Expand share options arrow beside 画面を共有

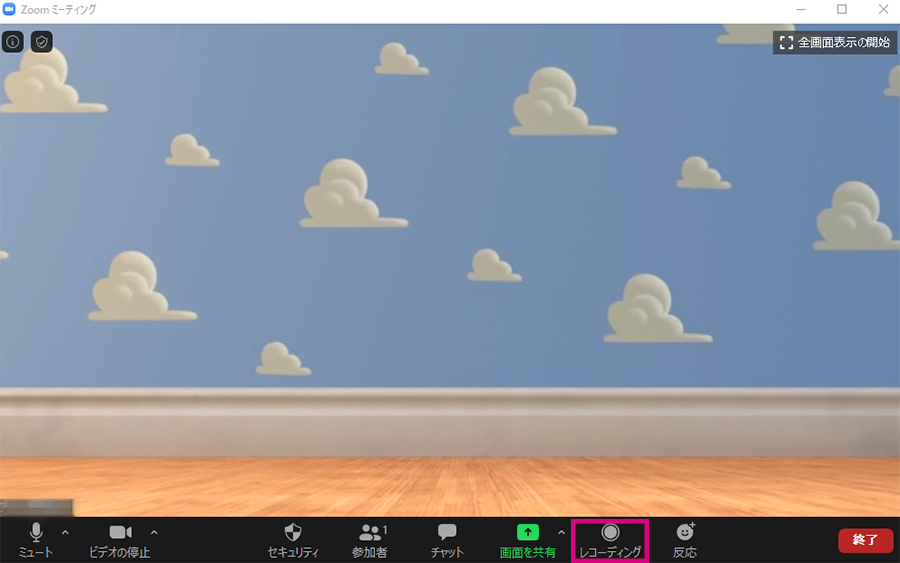pyautogui.click(x=561, y=533)
